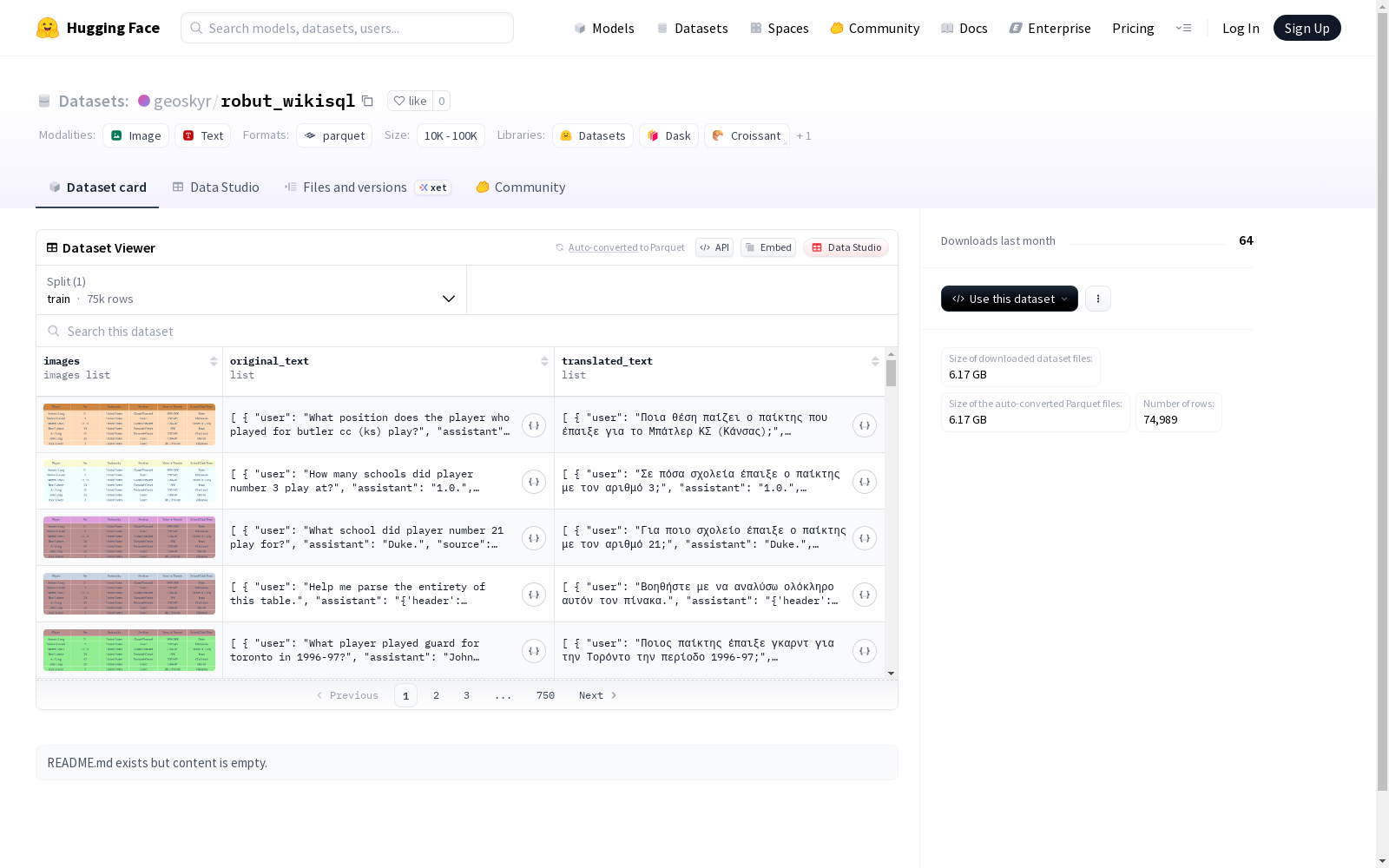Image resolution: width=1389 pixels, height=868 pixels.
Task: Open the extra navigation menu icon
Action: pyautogui.click(x=1183, y=28)
